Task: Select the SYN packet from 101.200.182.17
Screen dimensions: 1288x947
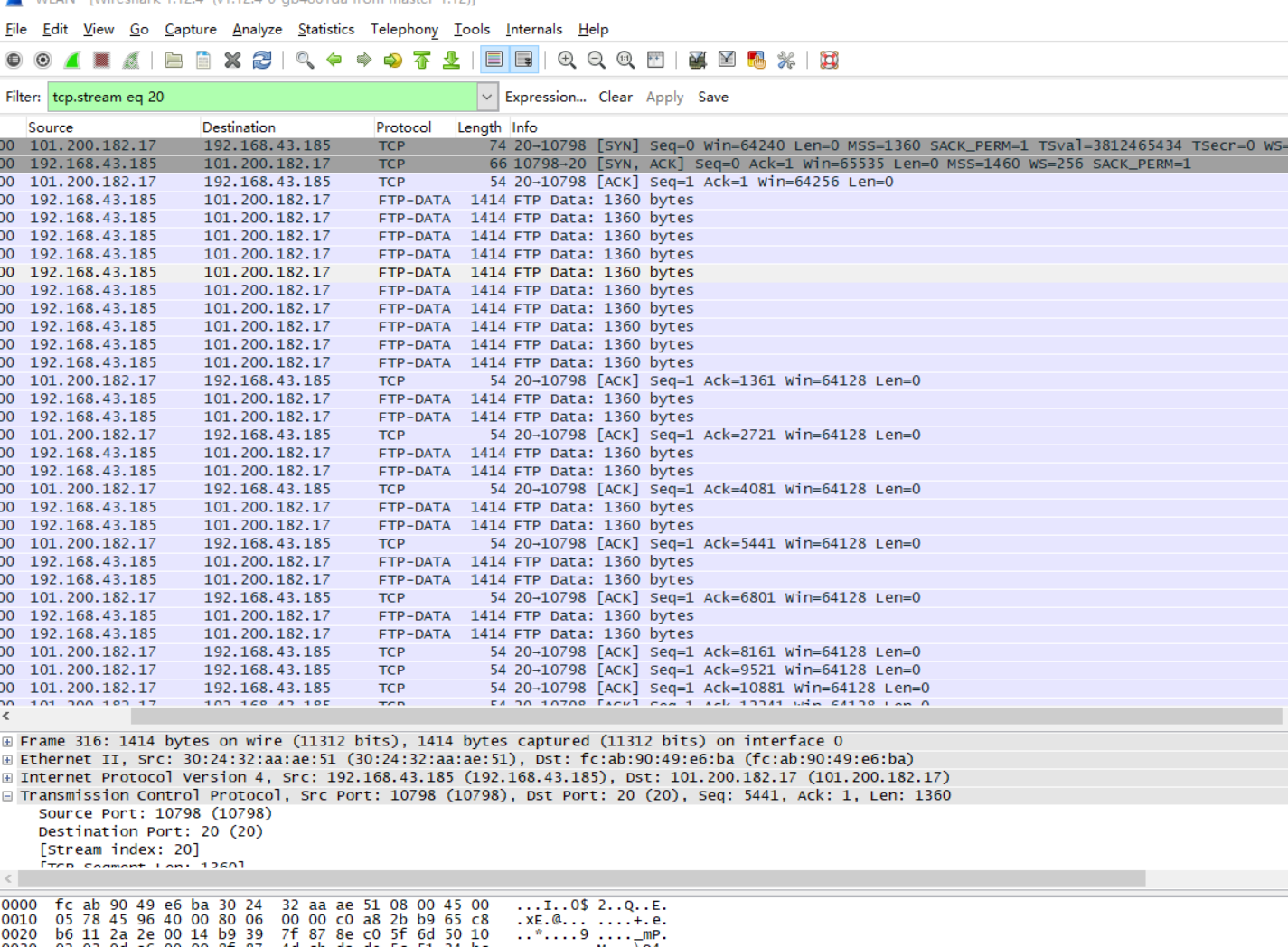Action: 644,145
